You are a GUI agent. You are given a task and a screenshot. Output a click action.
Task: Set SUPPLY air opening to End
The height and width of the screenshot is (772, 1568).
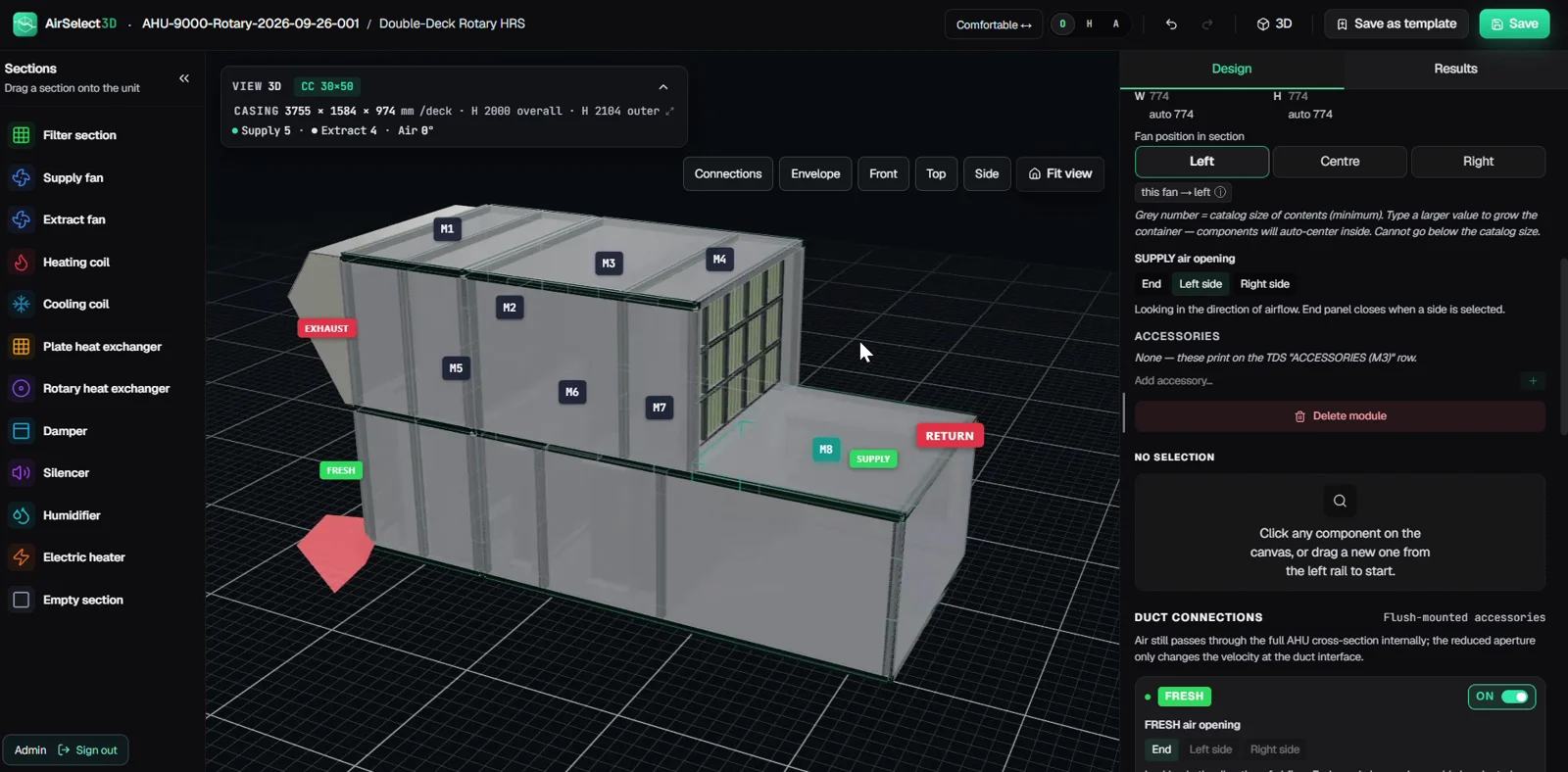pyautogui.click(x=1151, y=284)
